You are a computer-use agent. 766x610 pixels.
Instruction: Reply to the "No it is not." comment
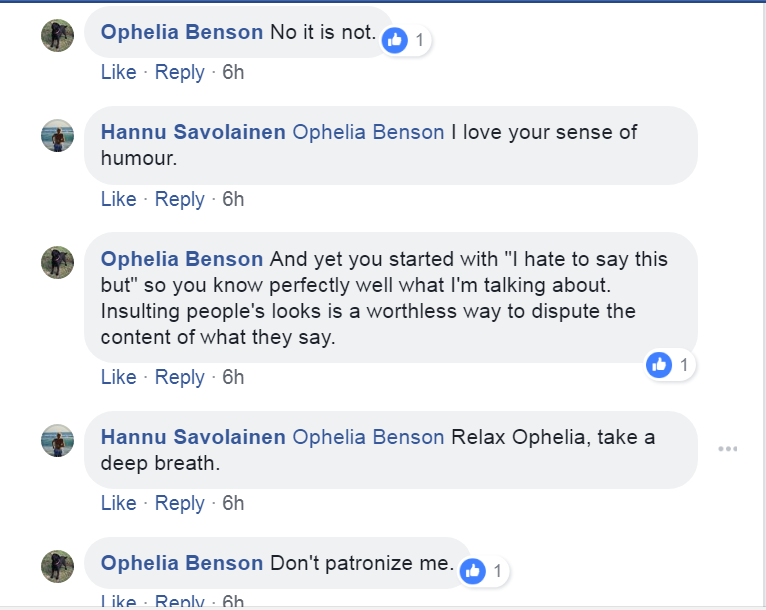180,72
